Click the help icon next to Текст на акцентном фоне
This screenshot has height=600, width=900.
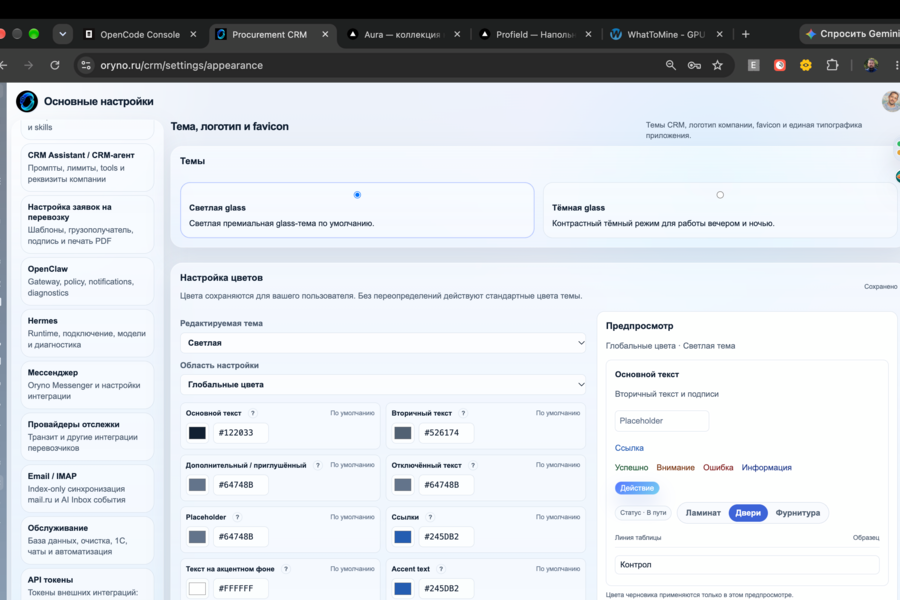(286, 569)
